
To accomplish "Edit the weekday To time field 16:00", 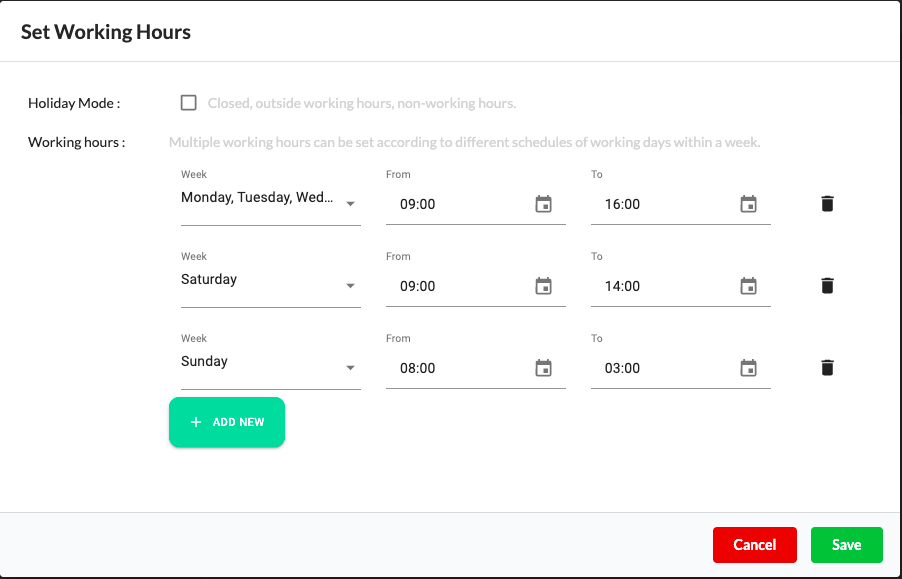I will (665, 204).
